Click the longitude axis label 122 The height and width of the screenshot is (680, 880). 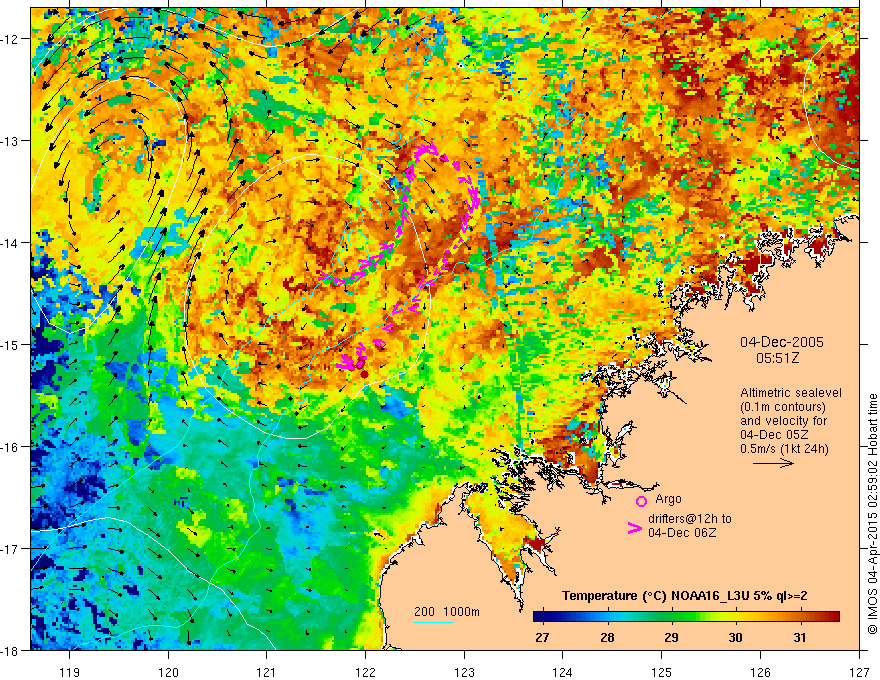pyautogui.click(x=365, y=672)
